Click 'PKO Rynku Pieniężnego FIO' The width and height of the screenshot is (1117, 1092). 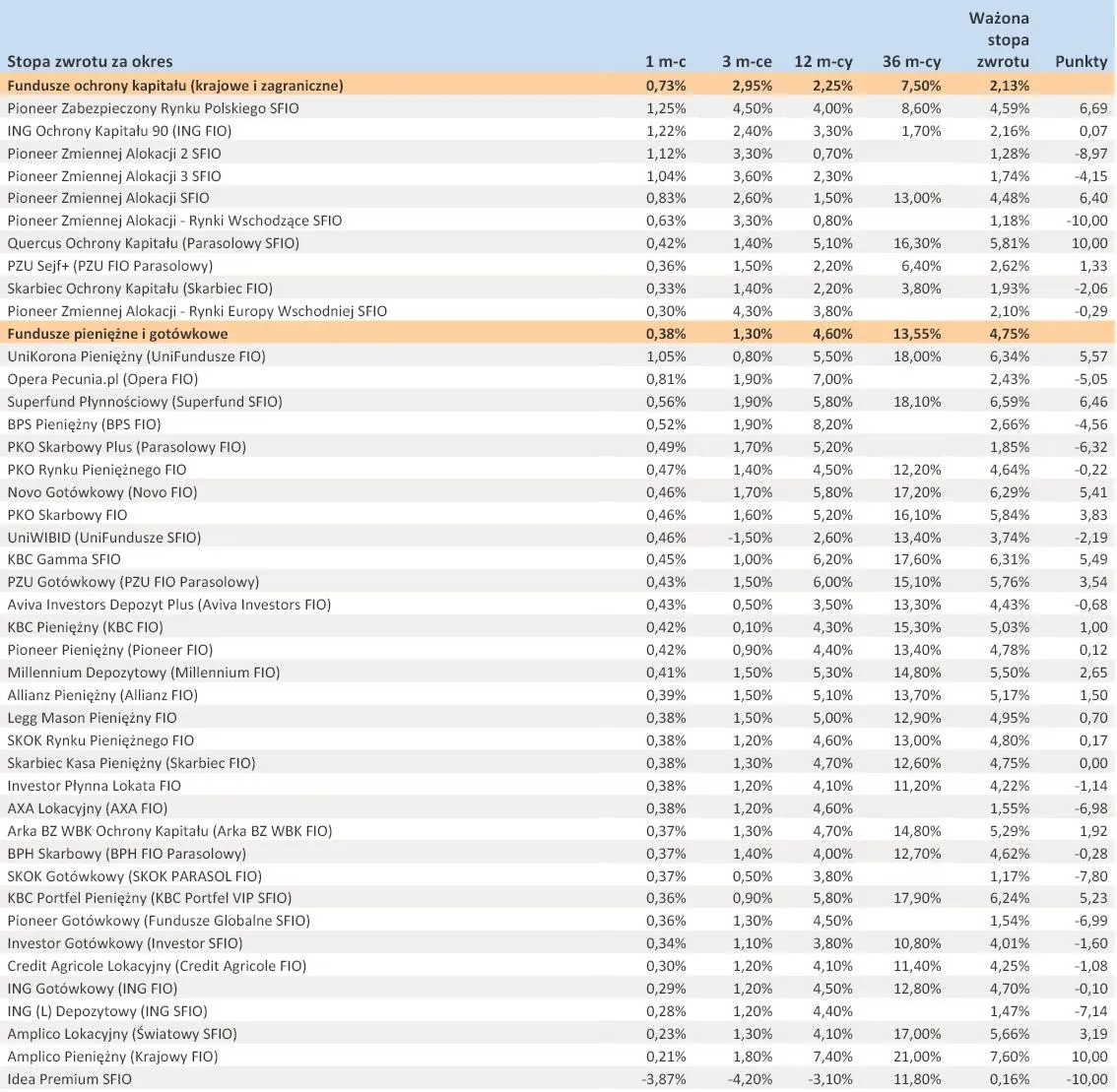pos(97,470)
